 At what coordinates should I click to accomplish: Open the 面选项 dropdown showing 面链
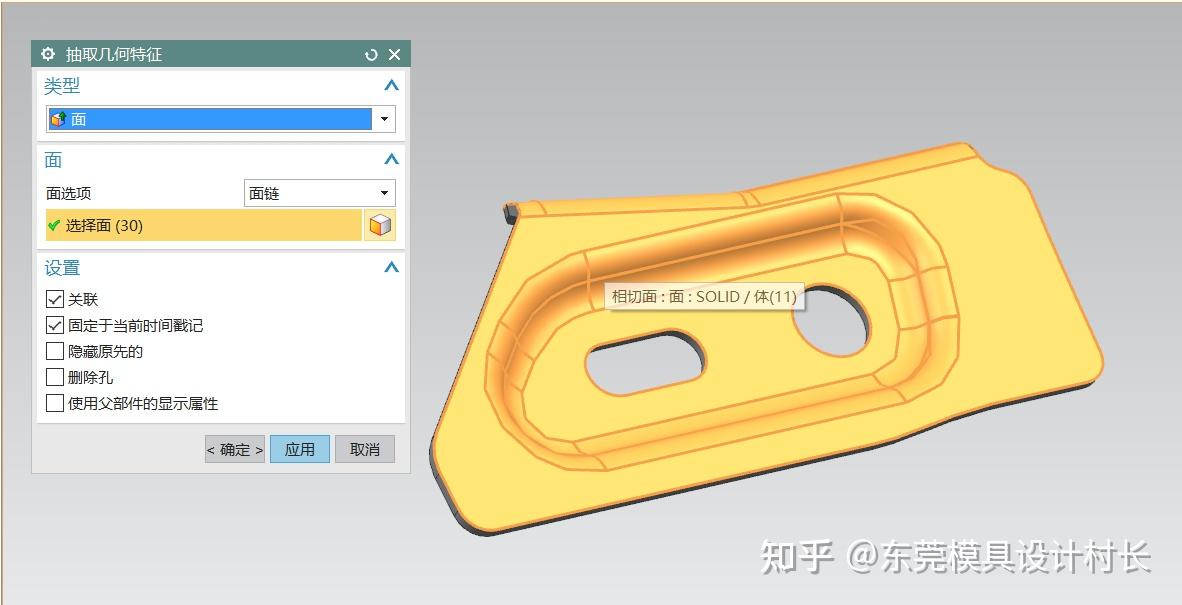coord(383,192)
